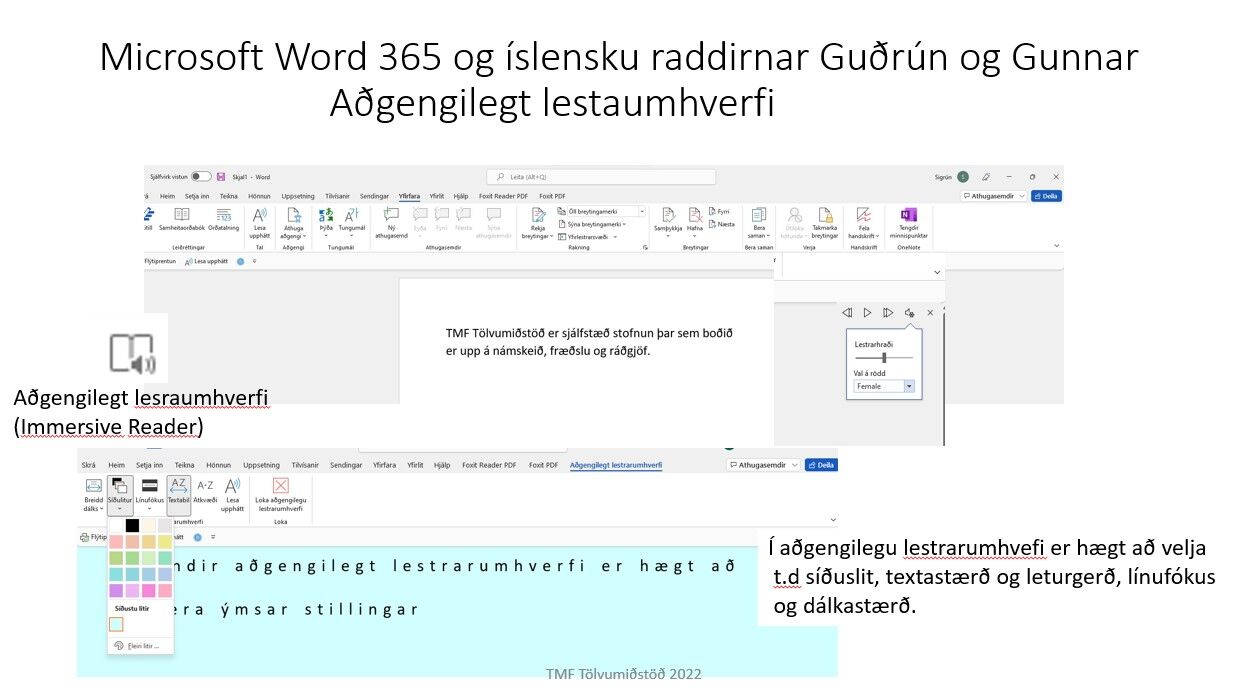Screen dimensions: 1250x691
Task: Open the Tilvísanir tab in the Skjal1 window
Action: [337, 196]
